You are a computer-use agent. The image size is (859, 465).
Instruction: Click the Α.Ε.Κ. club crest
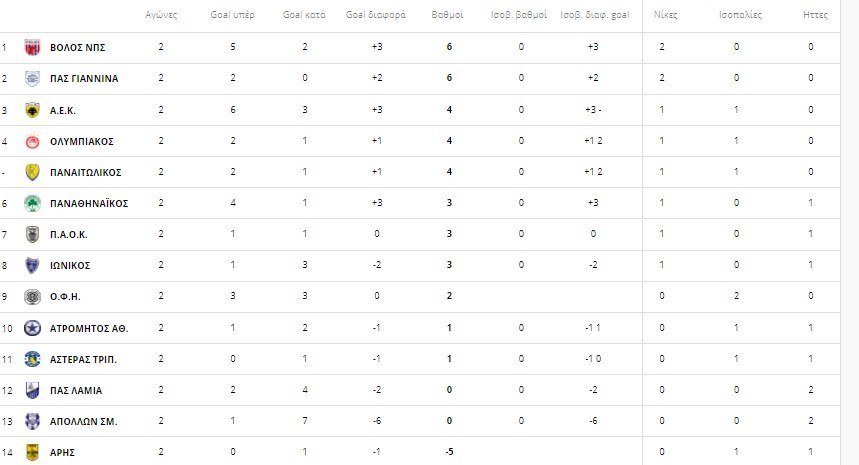31,110
